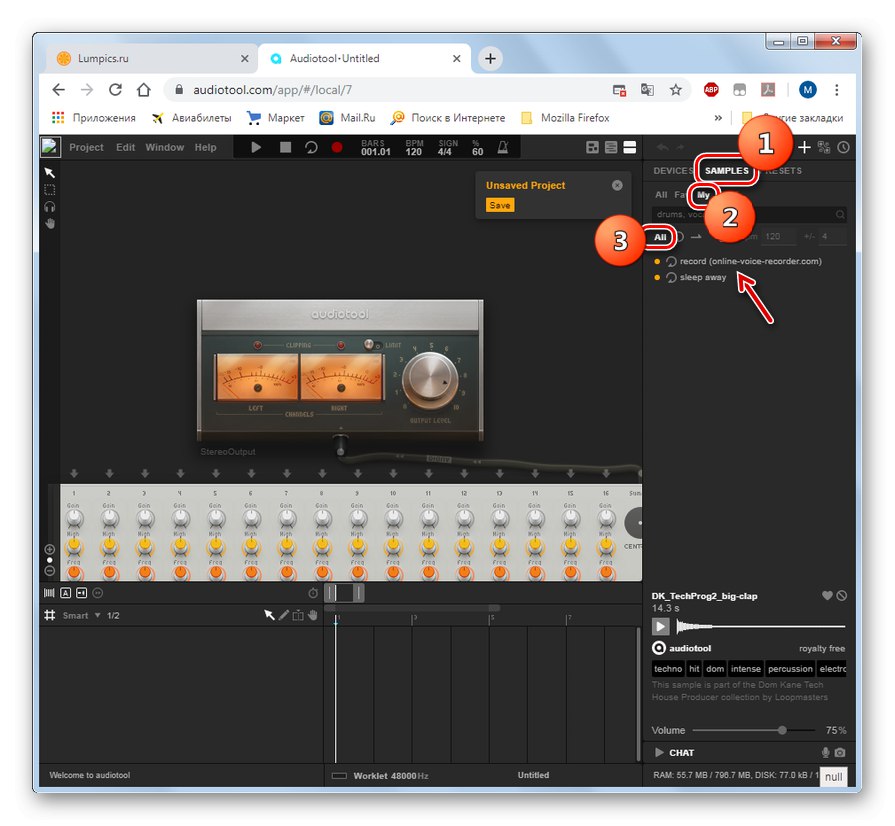Click the stopwatch icon in timeline header
Screen dimensions: 895x826
click(x=313, y=593)
